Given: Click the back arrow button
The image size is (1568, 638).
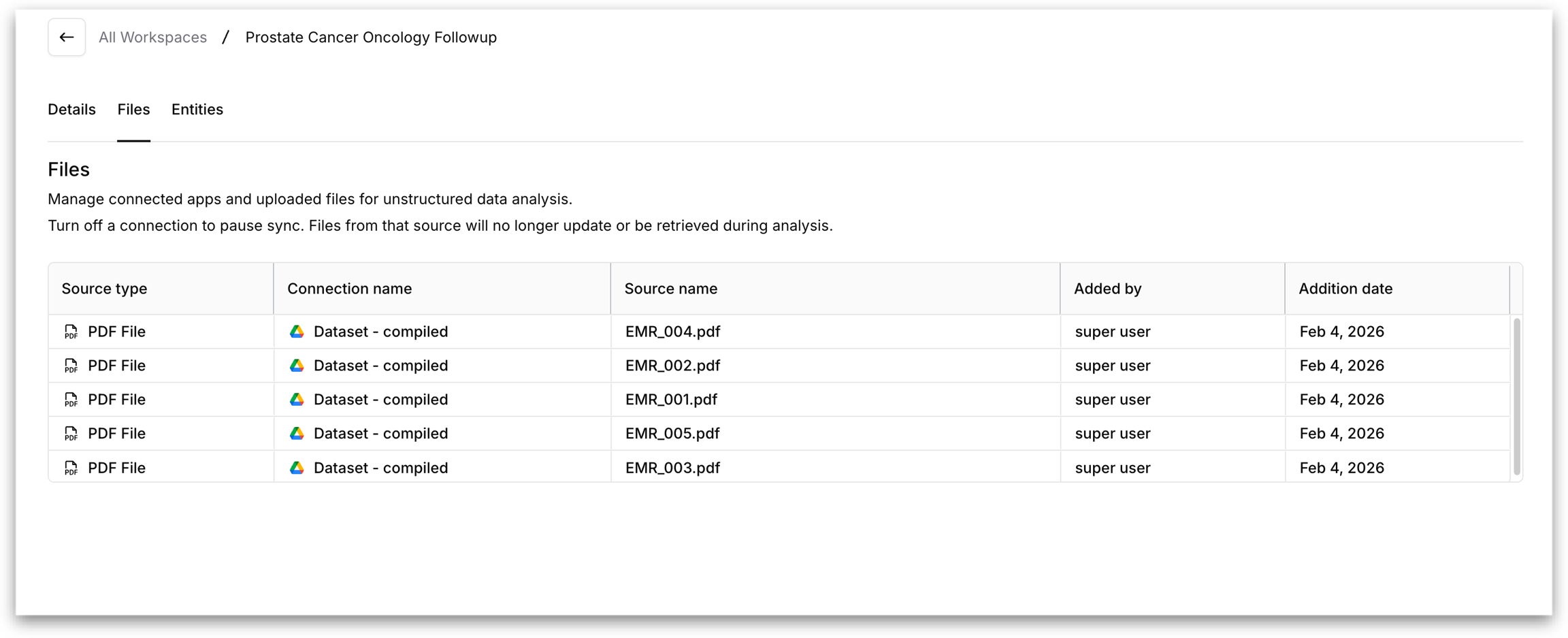Looking at the screenshot, I should pos(67,37).
